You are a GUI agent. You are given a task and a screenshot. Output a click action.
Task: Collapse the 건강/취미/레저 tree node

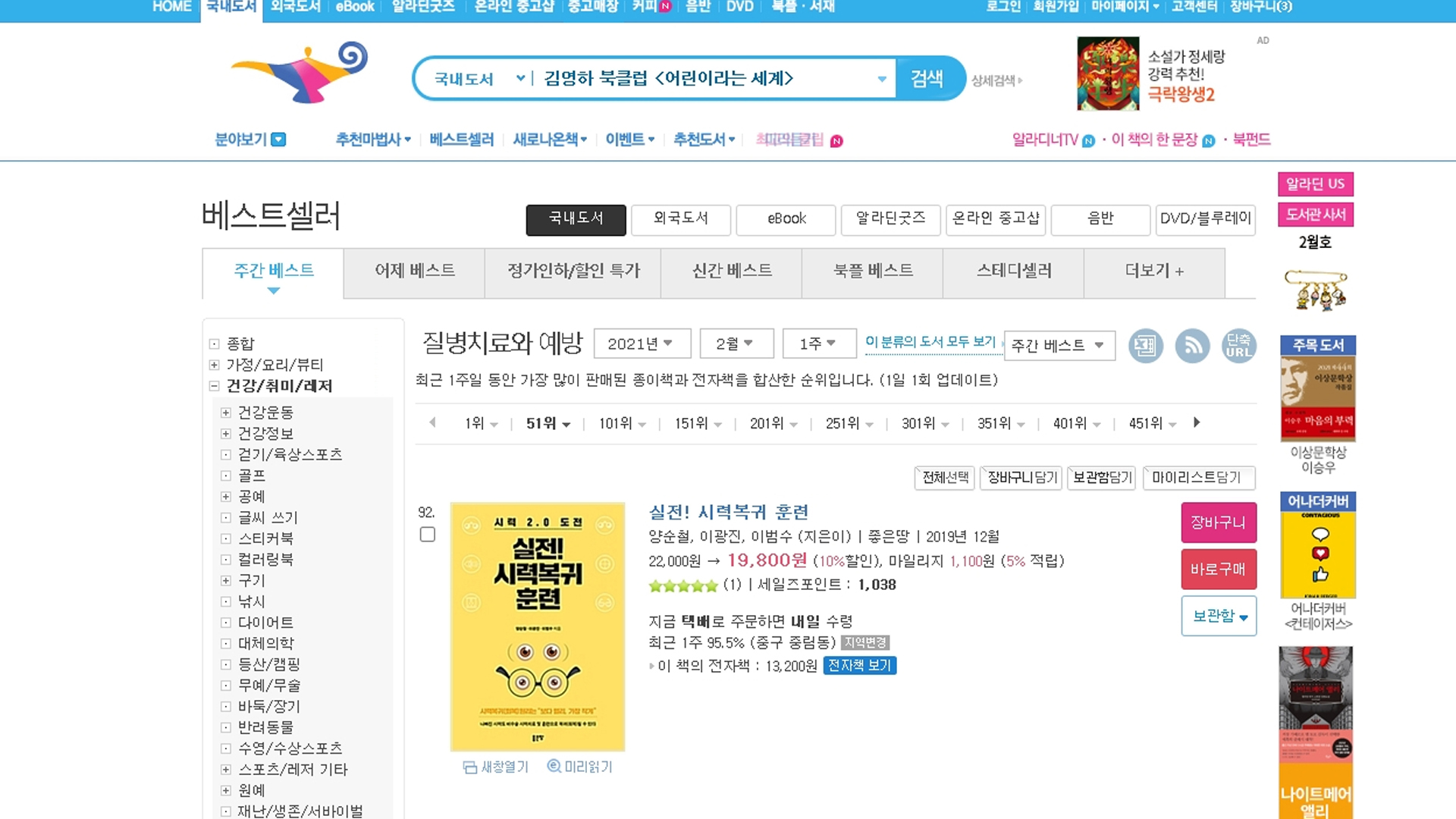pos(214,386)
